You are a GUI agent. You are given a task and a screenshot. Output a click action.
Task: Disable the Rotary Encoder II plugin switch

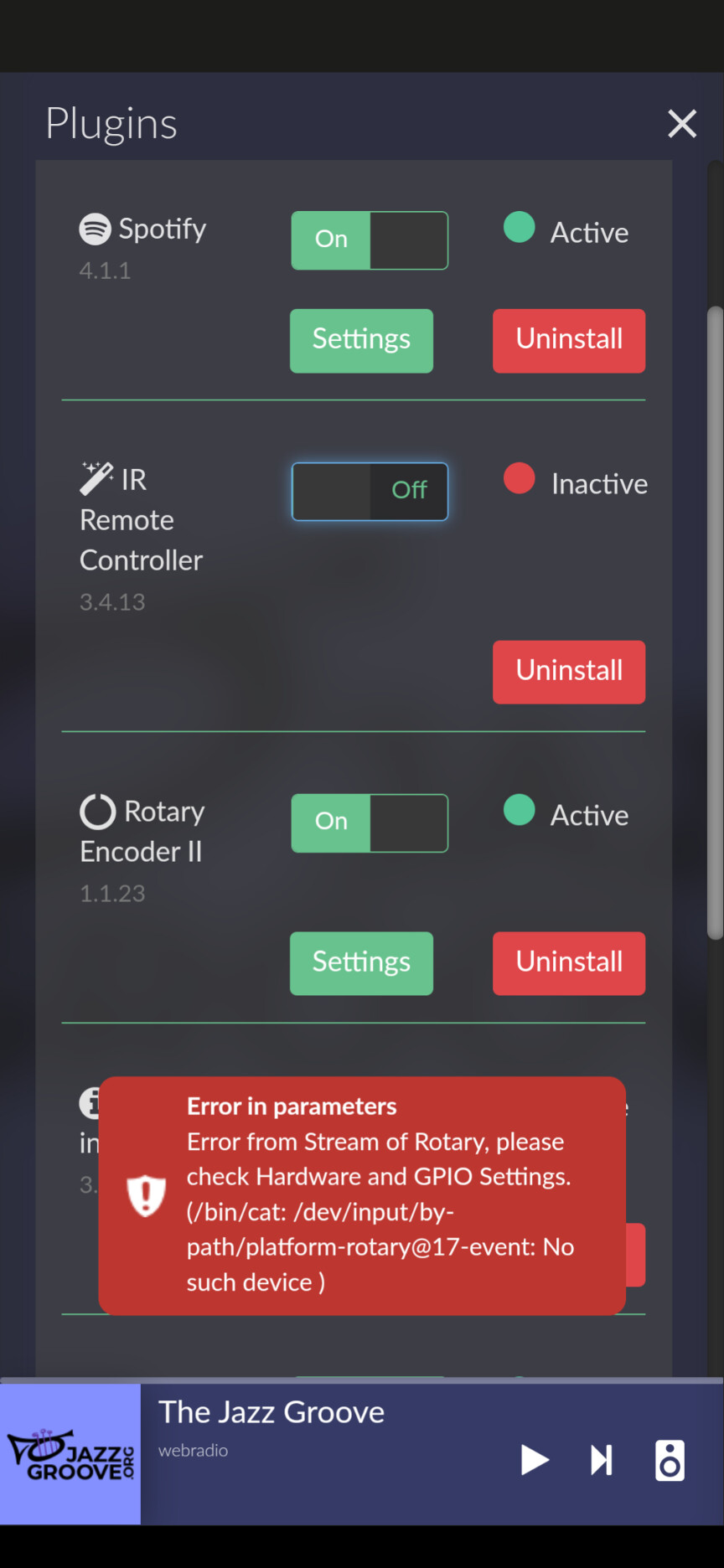click(370, 823)
